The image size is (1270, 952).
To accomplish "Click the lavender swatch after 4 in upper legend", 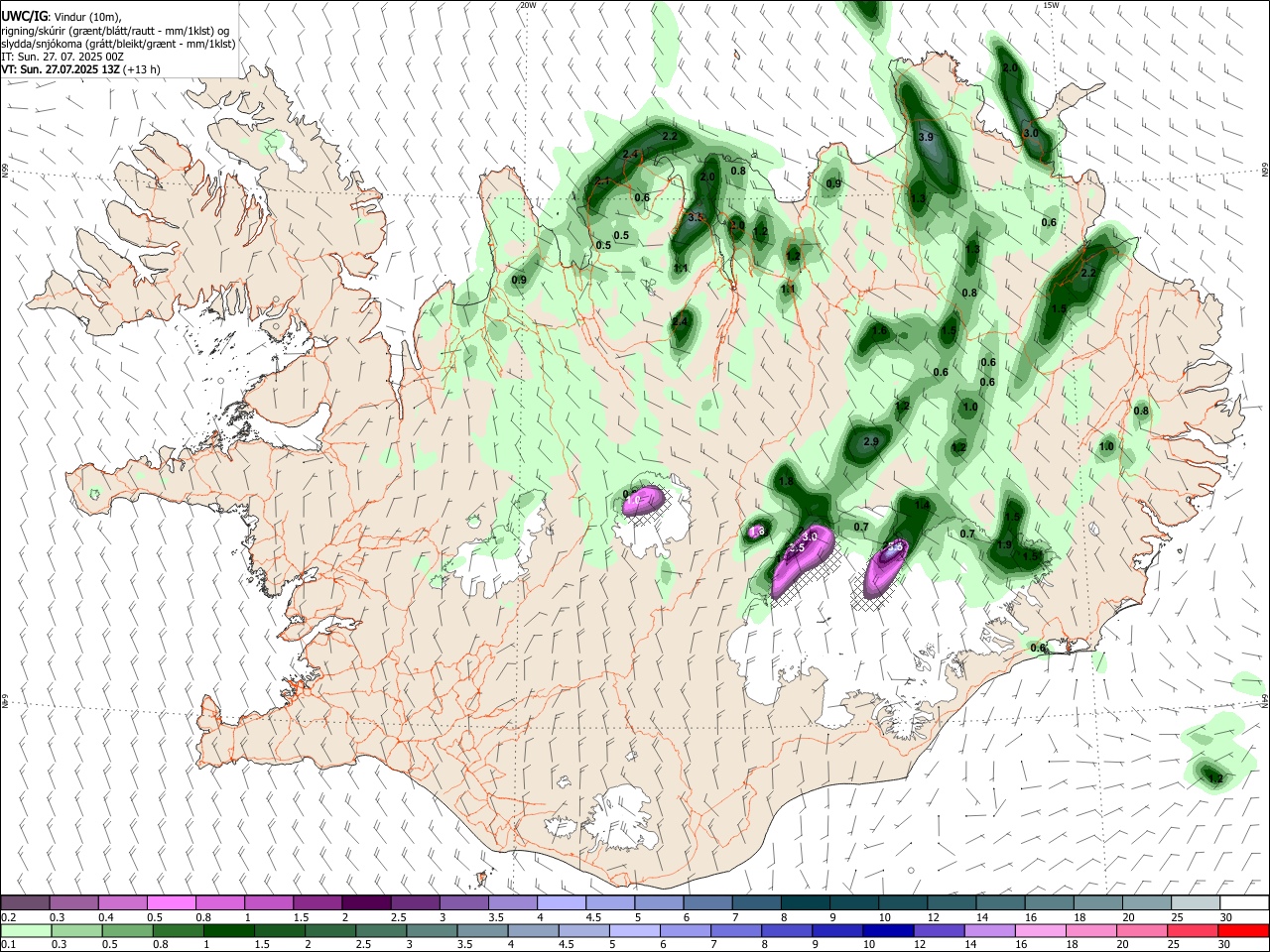I will pyautogui.click(x=561, y=903).
